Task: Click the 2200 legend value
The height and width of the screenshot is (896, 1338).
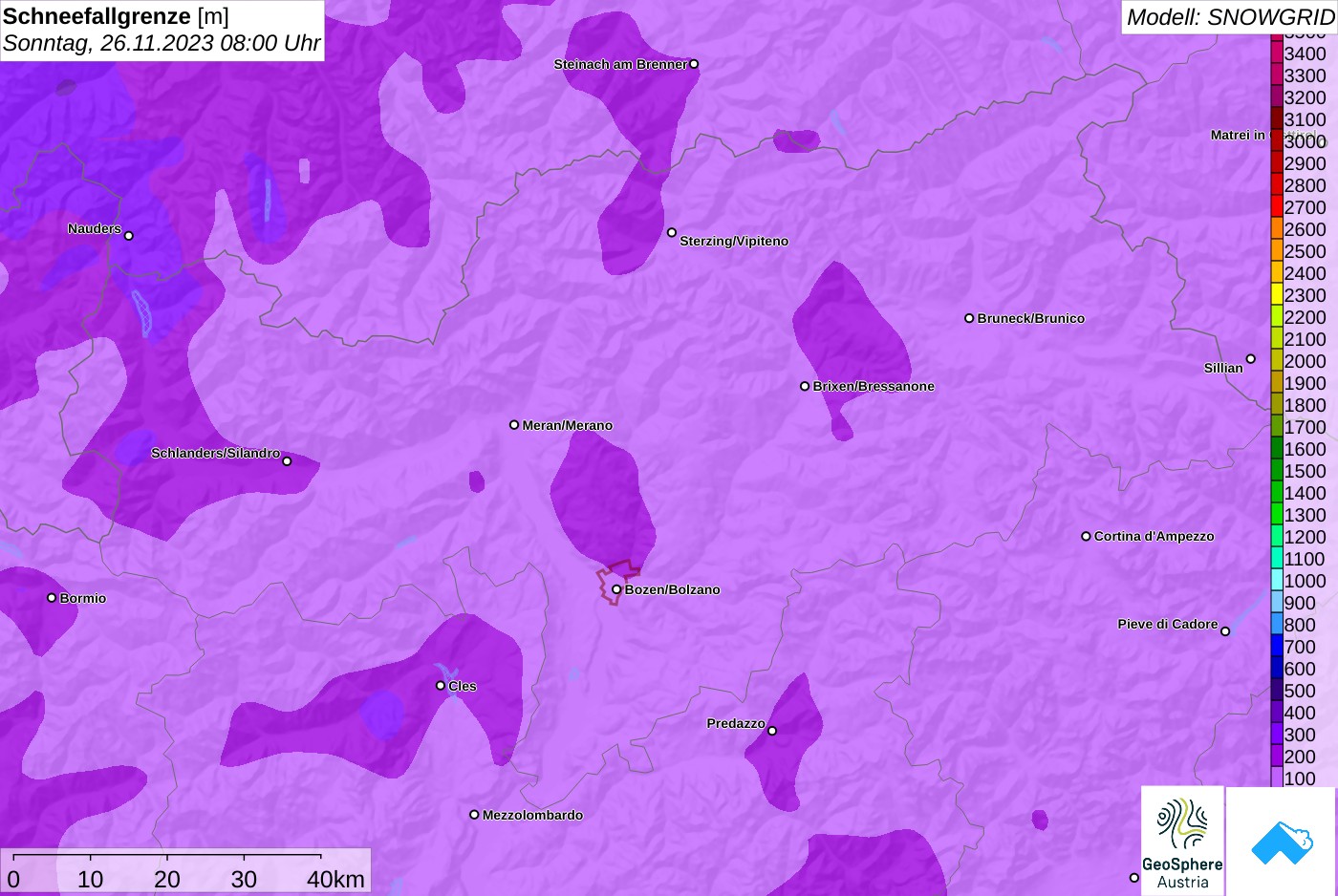Action: pos(1305,317)
